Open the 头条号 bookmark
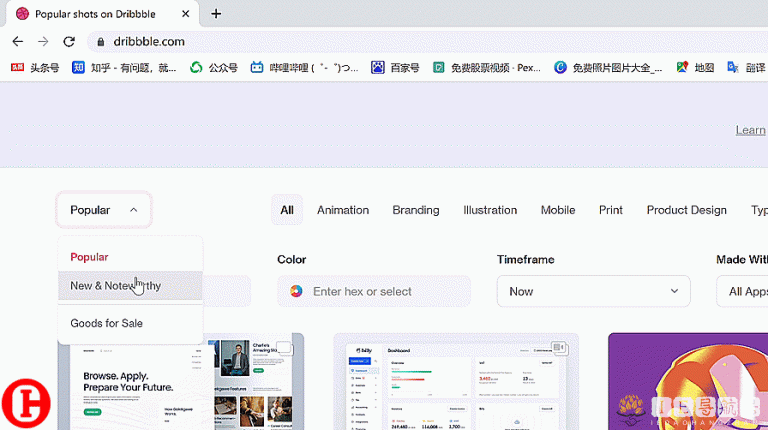Image resolution: width=768 pixels, height=430 pixels. (x=35, y=68)
